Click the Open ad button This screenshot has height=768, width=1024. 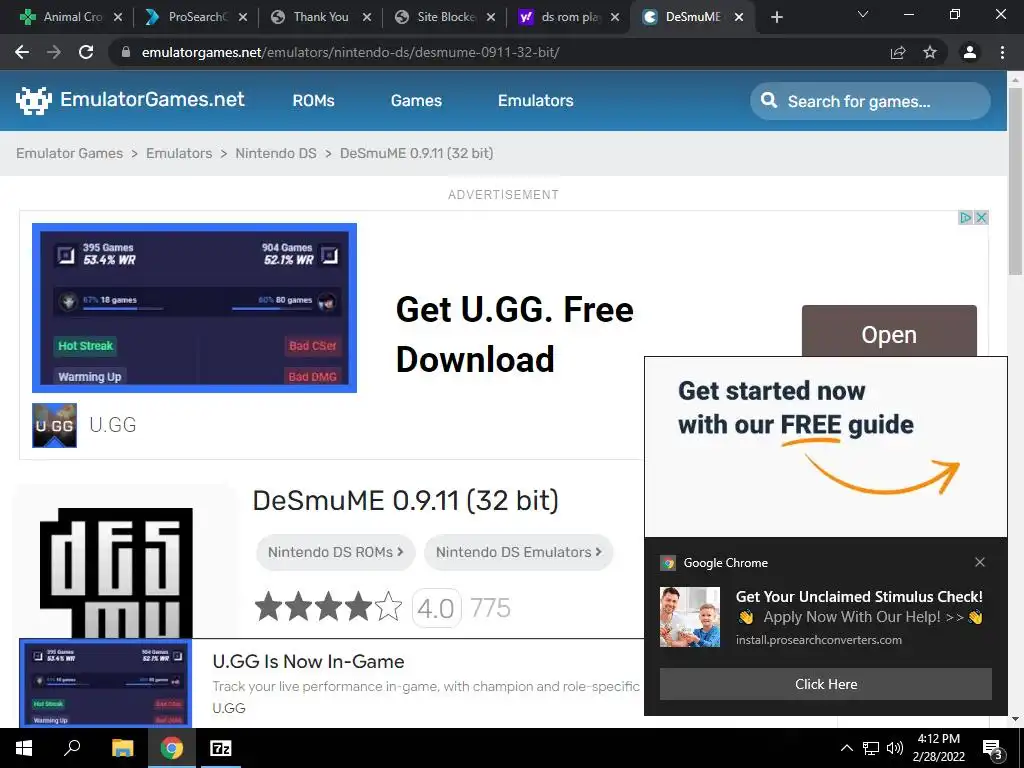pos(889,331)
